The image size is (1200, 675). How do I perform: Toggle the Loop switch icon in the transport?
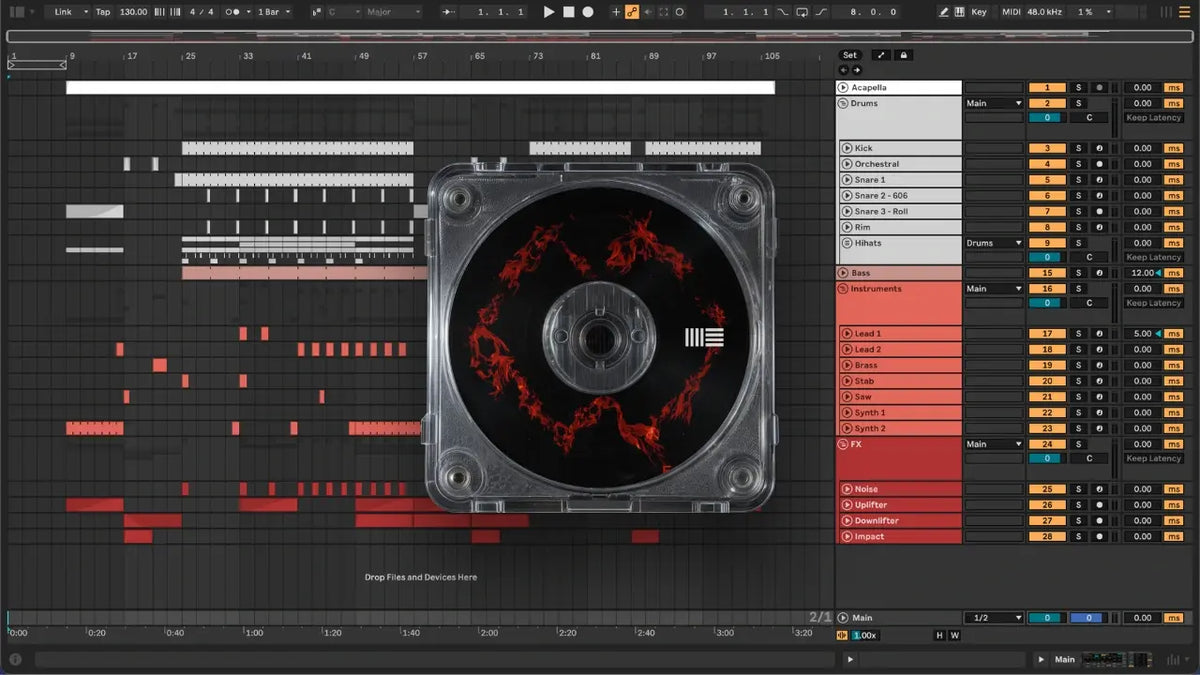[x=802, y=12]
